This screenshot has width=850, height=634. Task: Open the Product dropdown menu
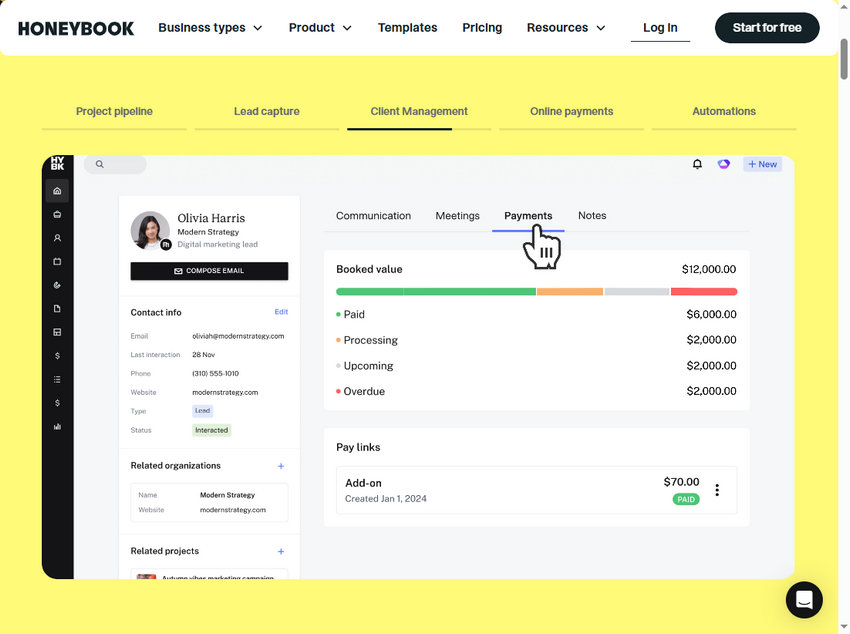click(x=320, y=28)
